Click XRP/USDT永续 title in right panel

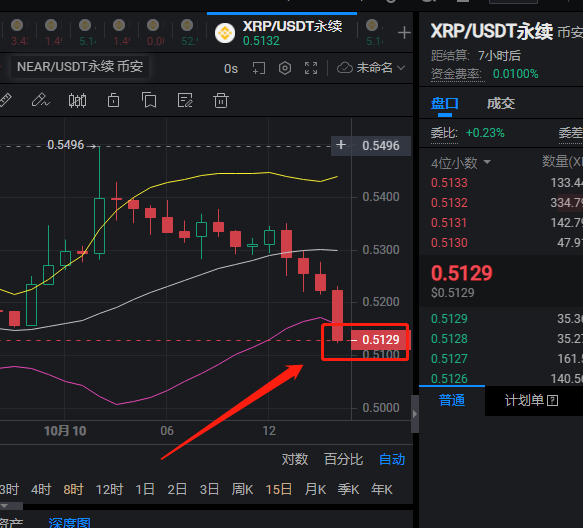pos(492,31)
